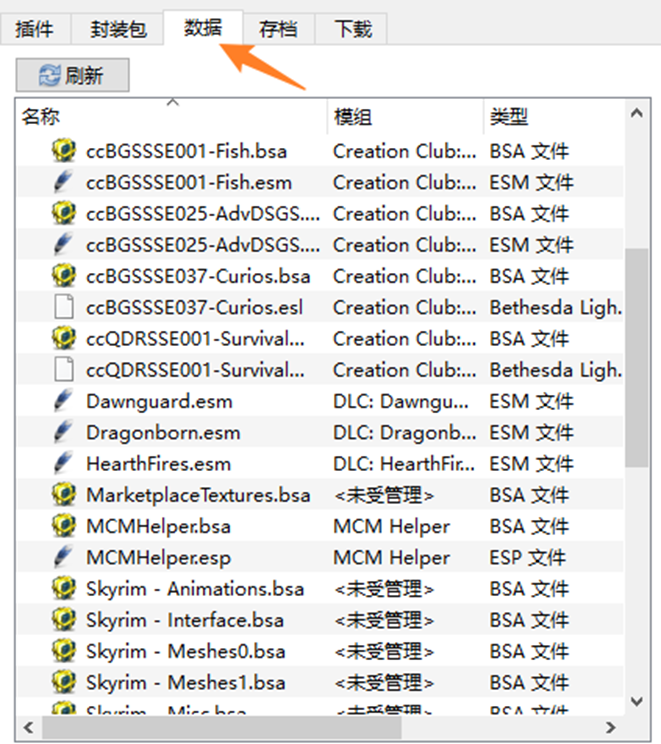This screenshot has height=744, width=661.
Task: Click MCM Helper in the MCMHelper.esp row
Action: click(391, 558)
